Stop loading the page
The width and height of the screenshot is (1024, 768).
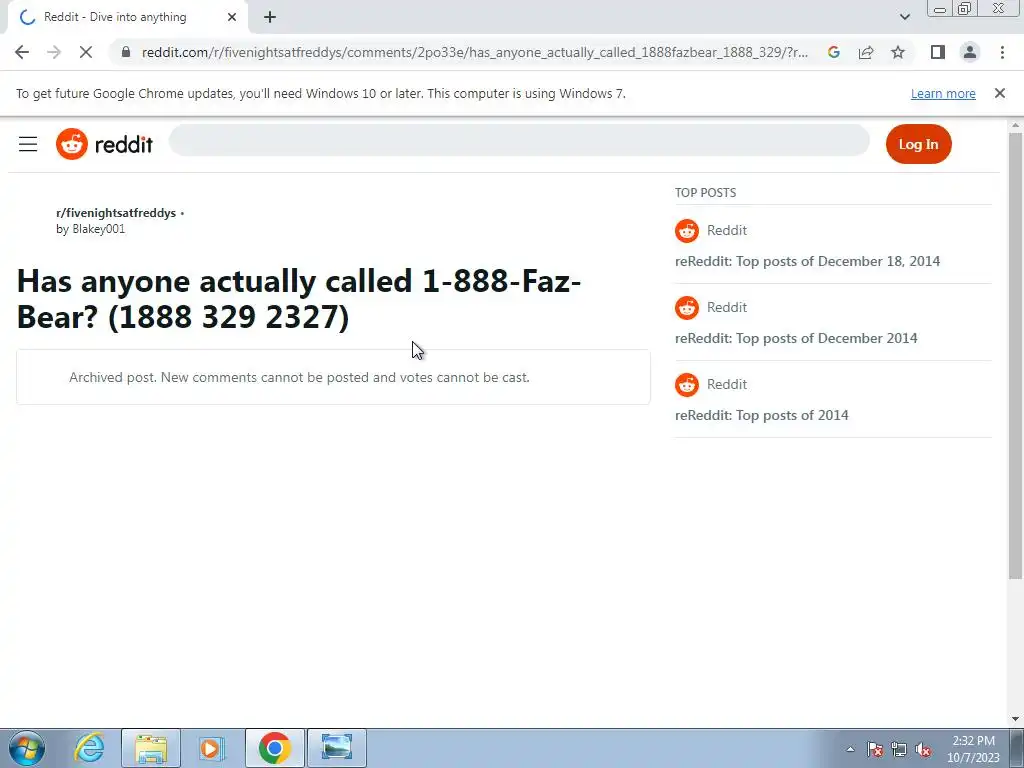pos(86,52)
